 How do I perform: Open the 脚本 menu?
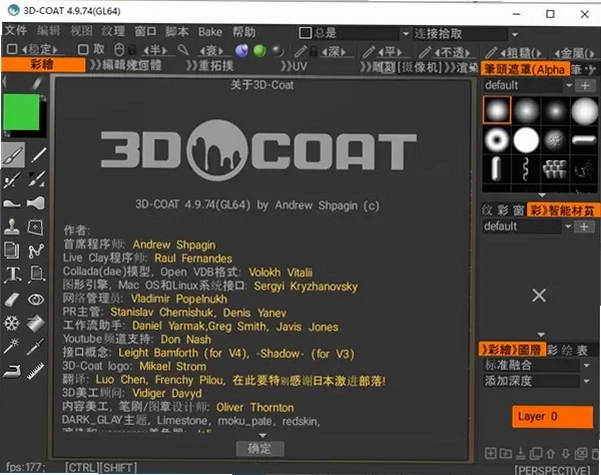point(177,31)
